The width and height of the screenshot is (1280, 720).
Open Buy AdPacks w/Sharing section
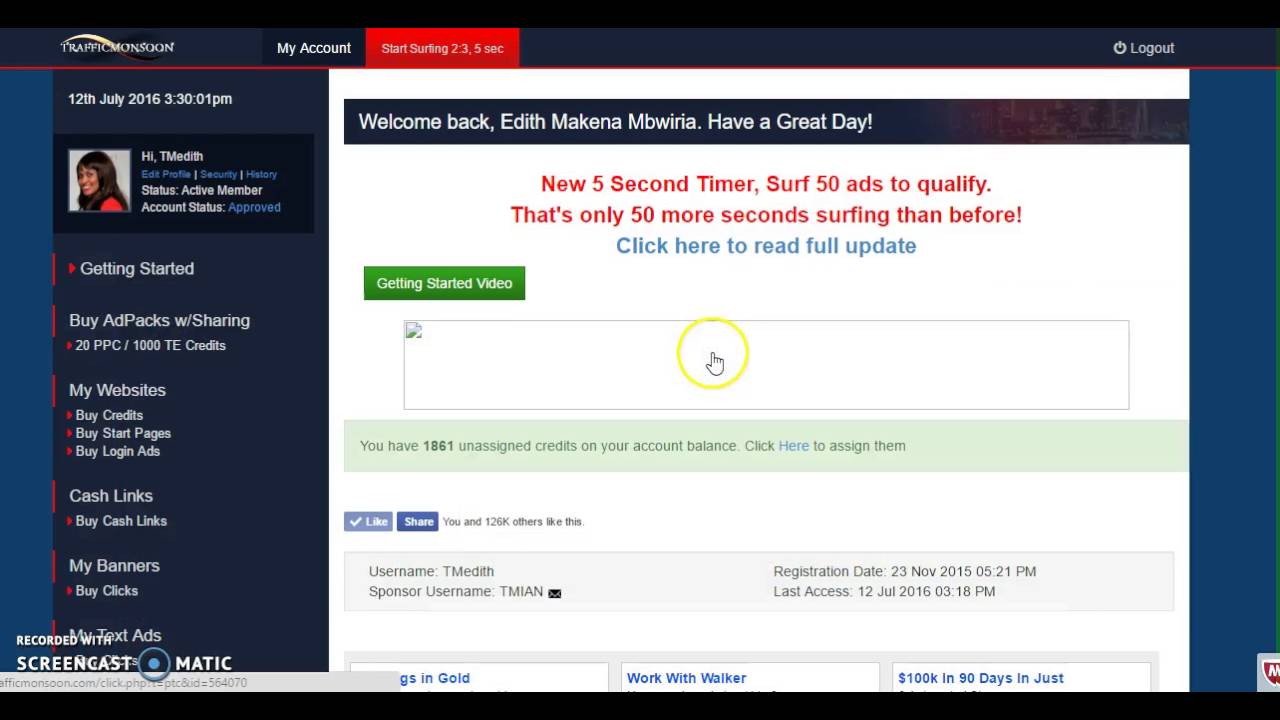pos(159,320)
